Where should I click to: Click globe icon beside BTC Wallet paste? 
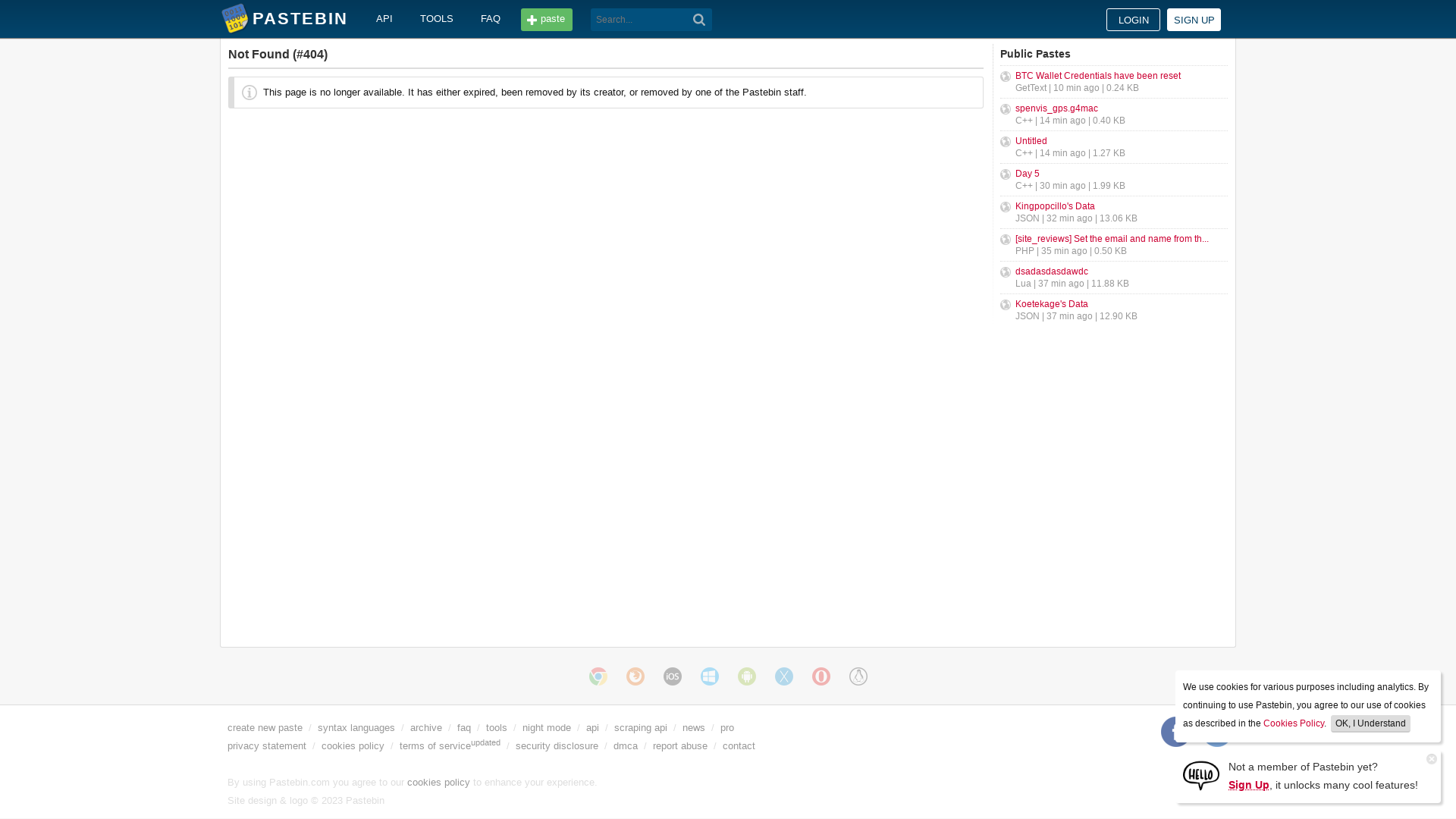[x=1006, y=77]
